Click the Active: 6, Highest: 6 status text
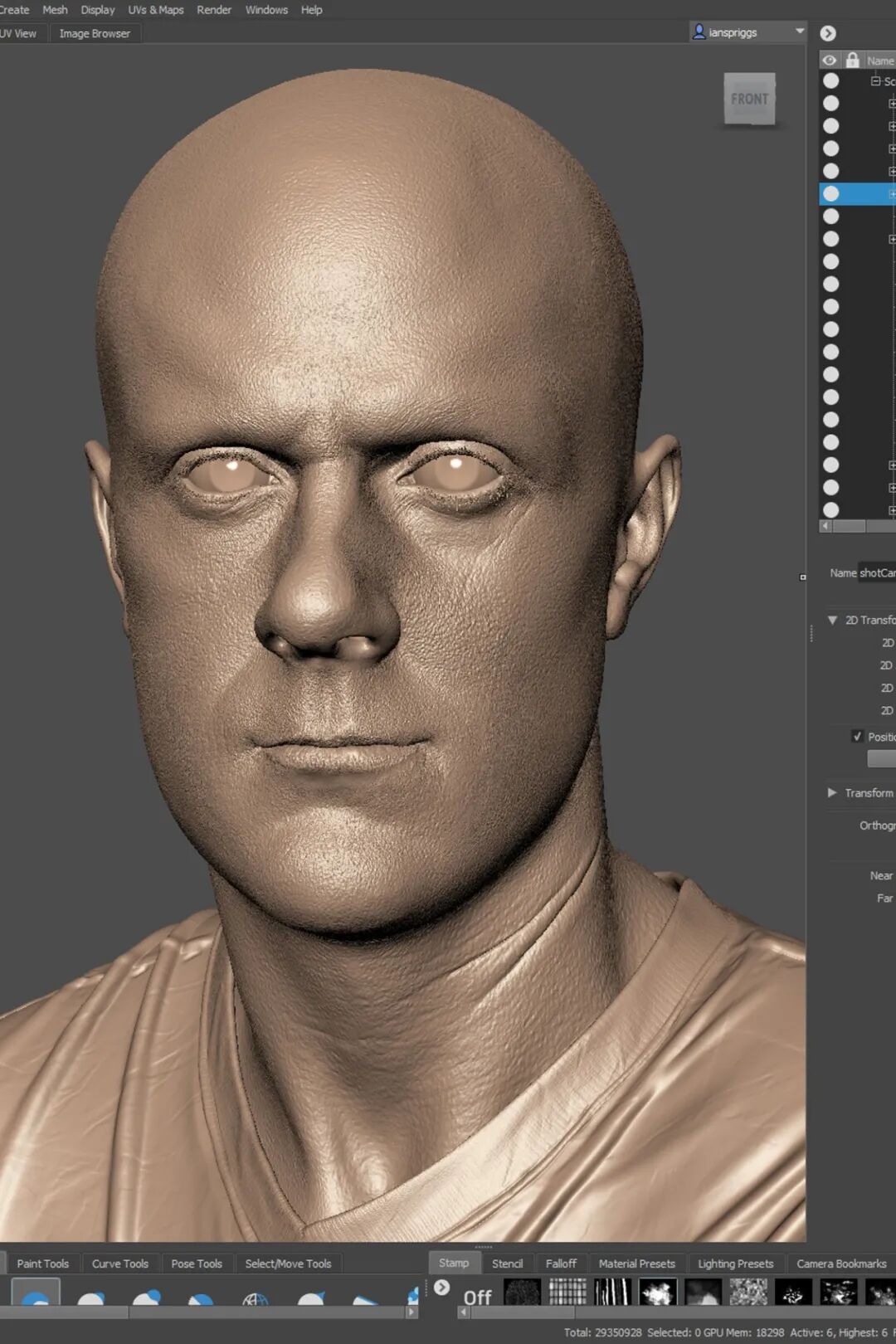This screenshot has width=896, height=1344. [839, 1332]
